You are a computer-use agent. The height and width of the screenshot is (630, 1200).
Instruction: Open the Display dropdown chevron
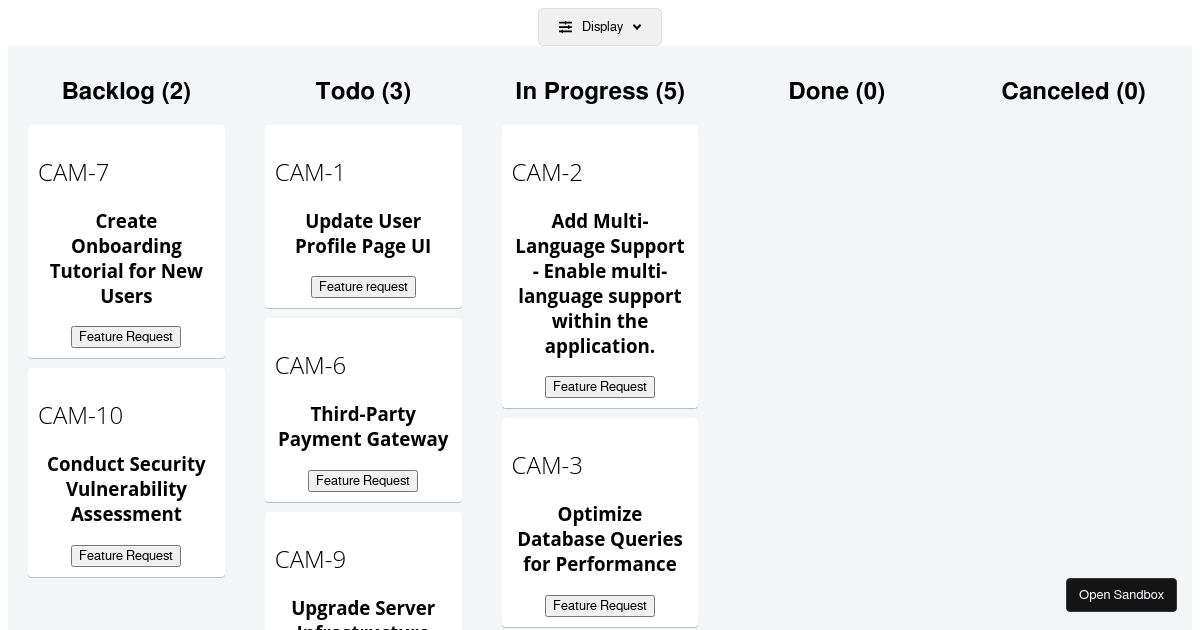tap(636, 27)
